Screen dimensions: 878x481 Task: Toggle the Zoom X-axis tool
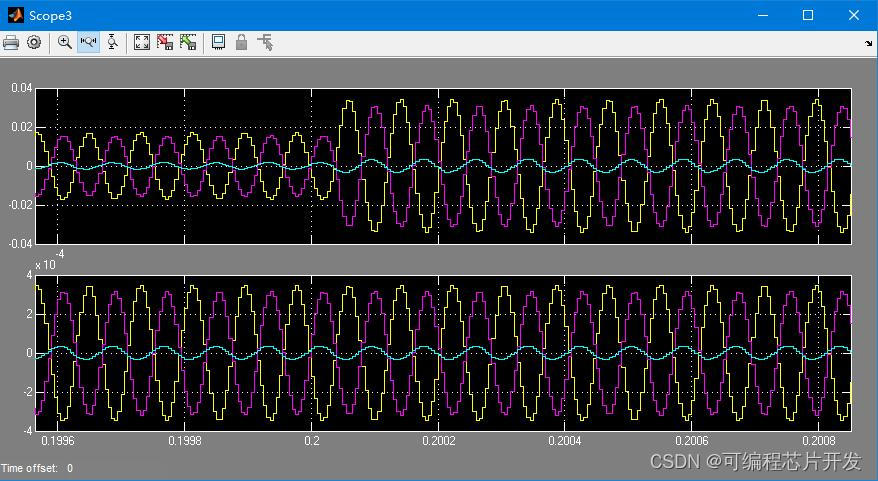pyautogui.click(x=88, y=43)
